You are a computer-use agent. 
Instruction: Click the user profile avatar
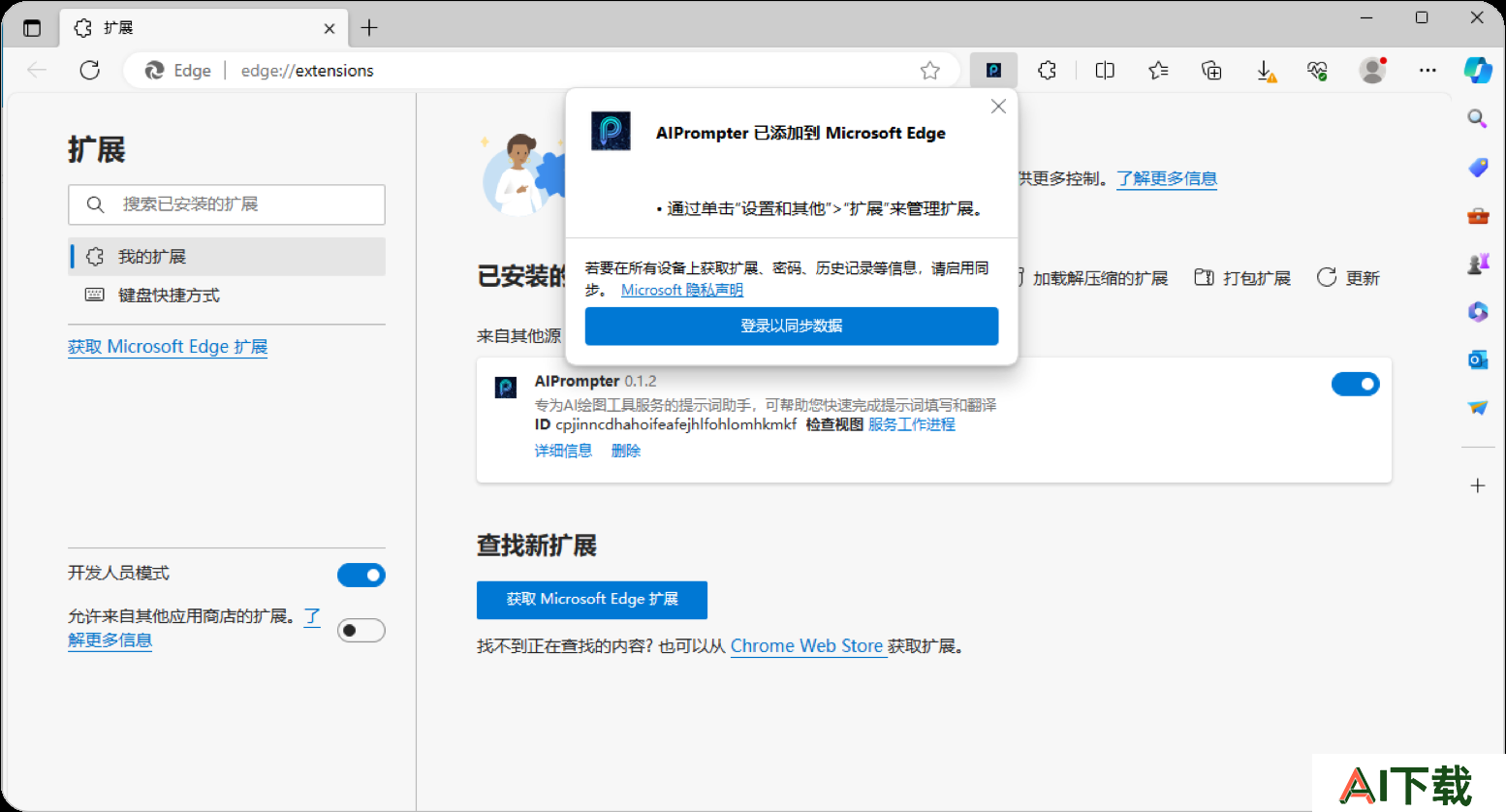click(x=1372, y=70)
